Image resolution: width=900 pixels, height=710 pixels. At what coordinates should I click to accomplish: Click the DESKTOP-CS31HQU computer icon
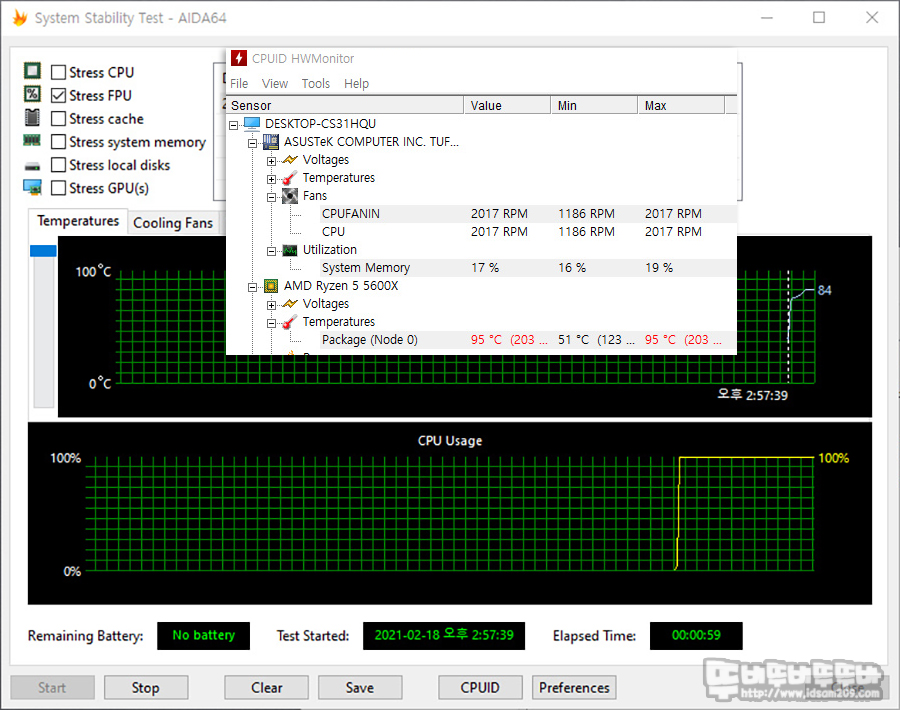[252, 123]
